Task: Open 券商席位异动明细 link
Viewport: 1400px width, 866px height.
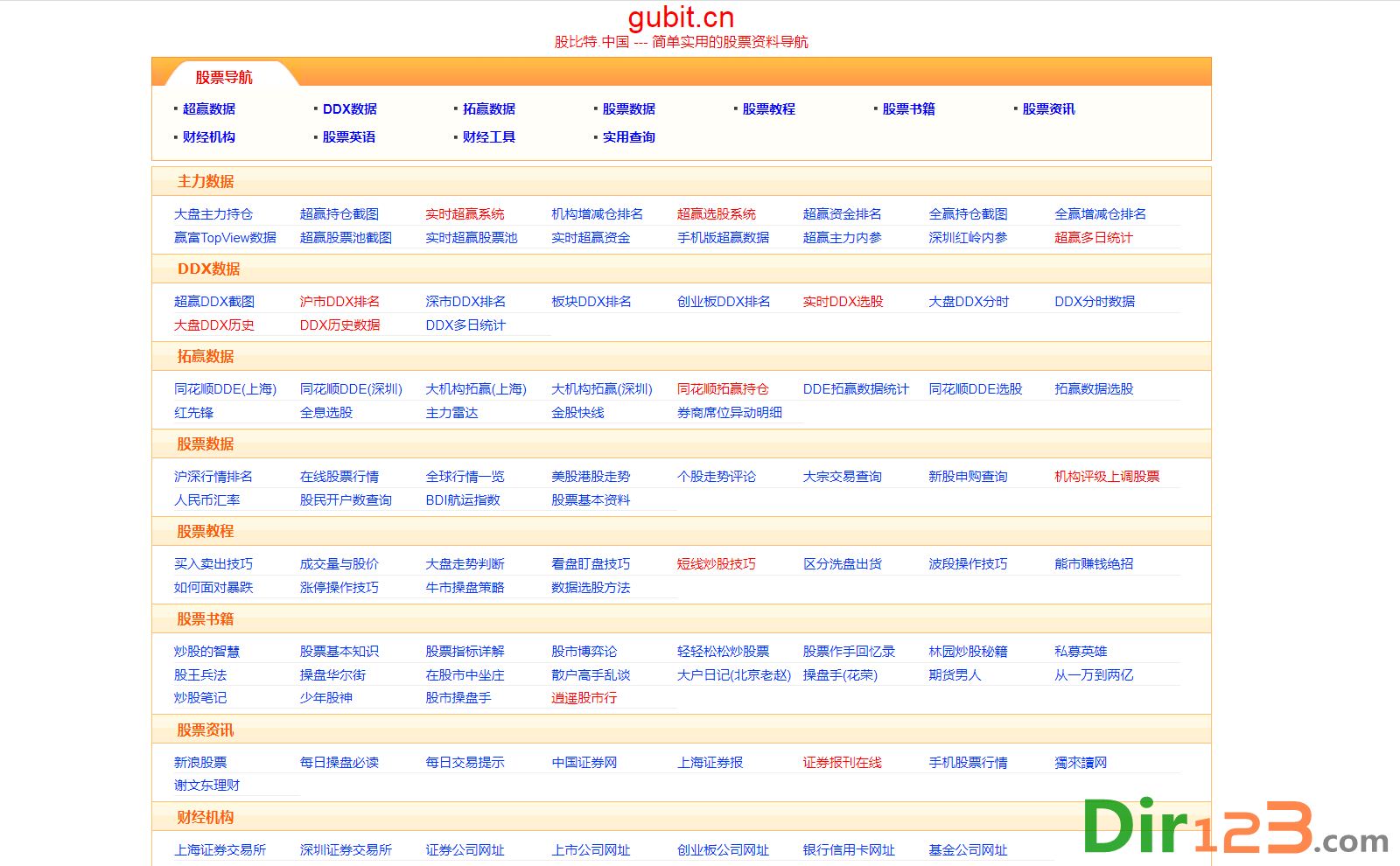Action: coord(730,413)
